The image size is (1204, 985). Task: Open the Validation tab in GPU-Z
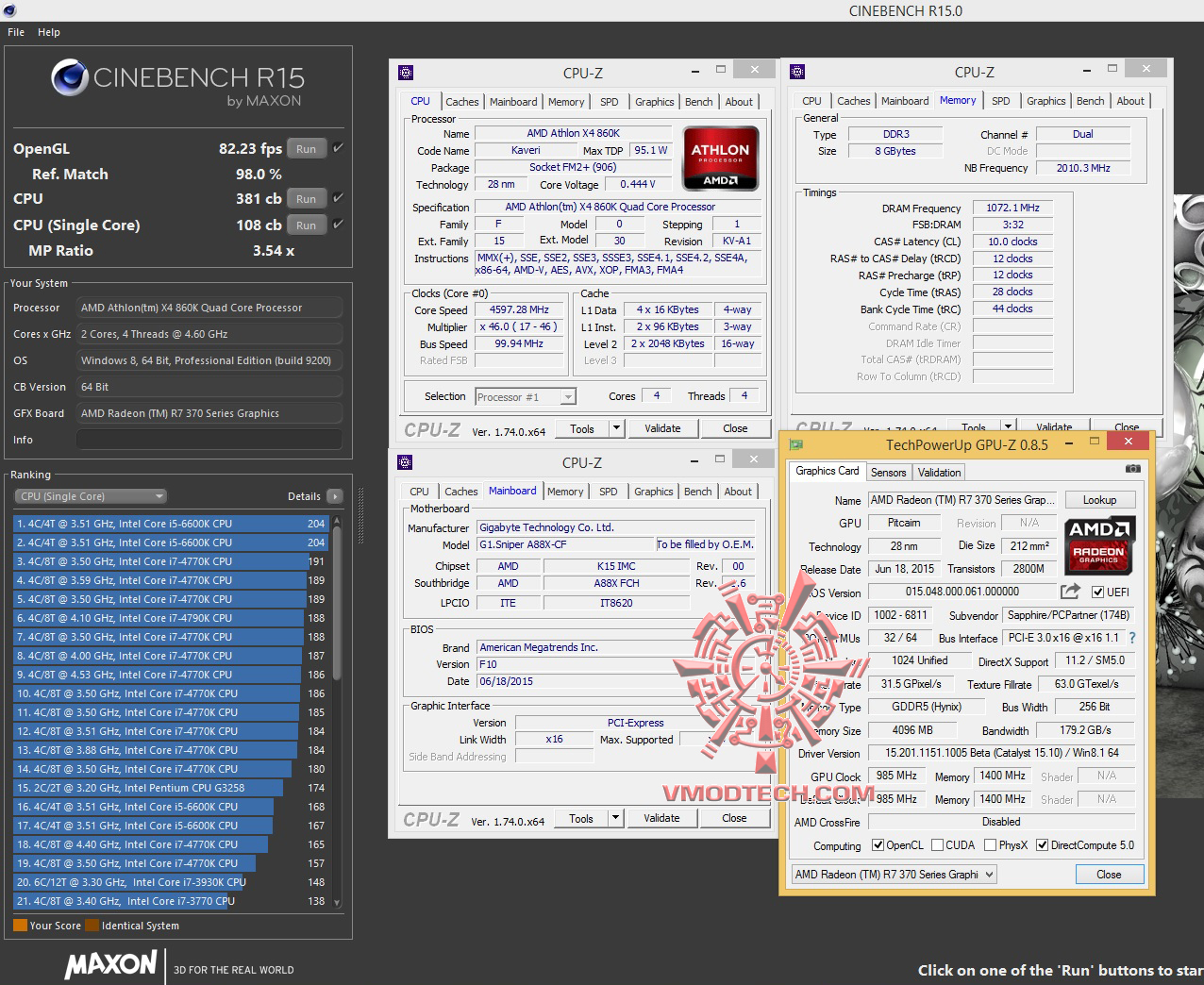tap(939, 473)
